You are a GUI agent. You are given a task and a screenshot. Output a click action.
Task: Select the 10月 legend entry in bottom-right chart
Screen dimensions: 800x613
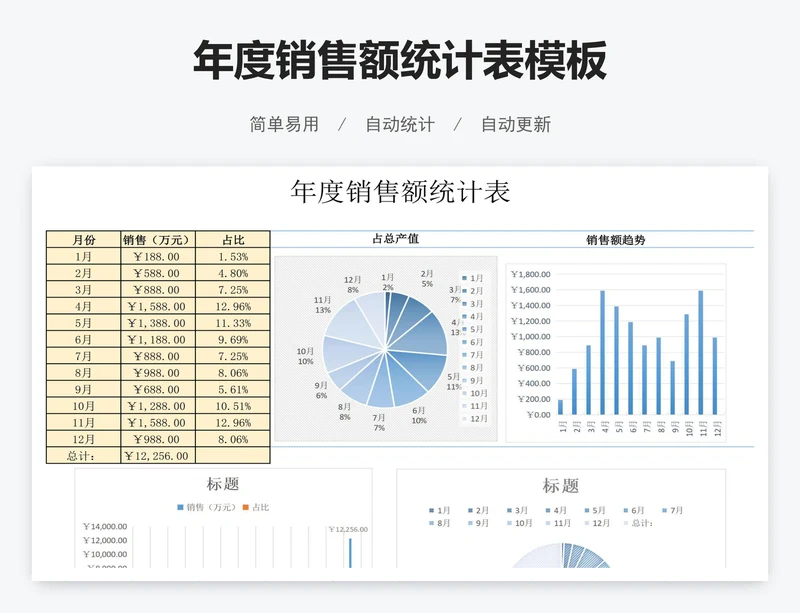coord(520,523)
